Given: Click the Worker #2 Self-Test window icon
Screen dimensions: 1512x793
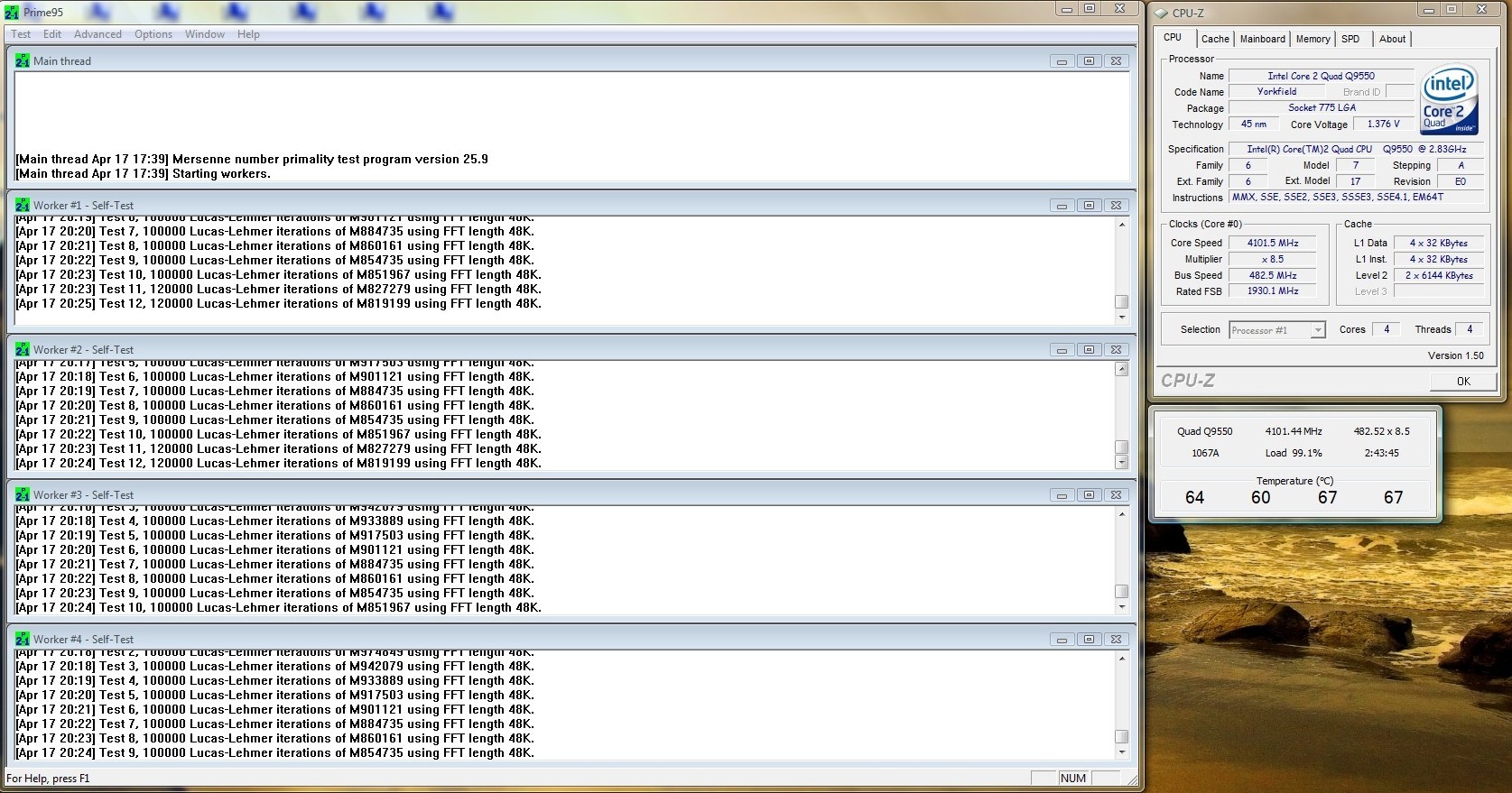Looking at the screenshot, I should (23, 349).
